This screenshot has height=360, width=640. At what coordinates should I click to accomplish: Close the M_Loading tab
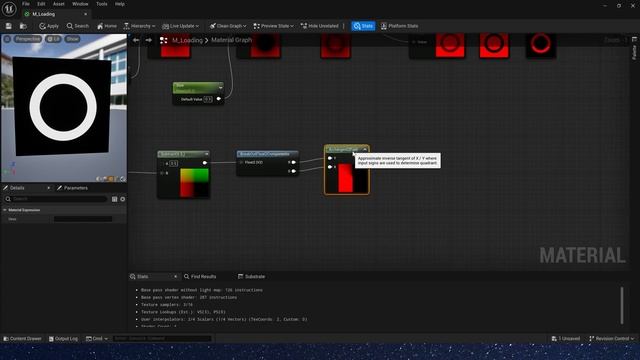click(85, 14)
